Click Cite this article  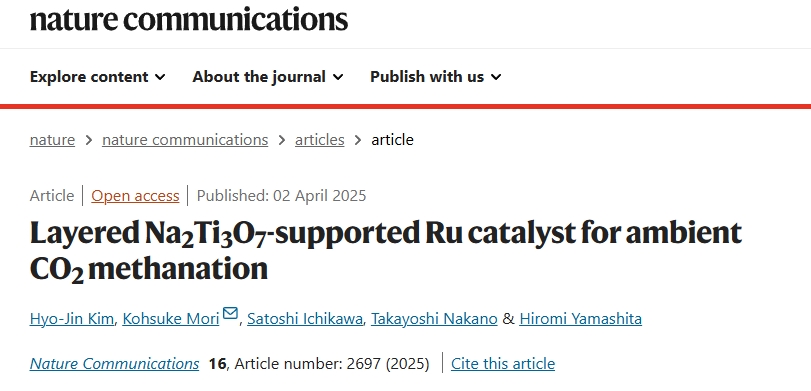(503, 364)
